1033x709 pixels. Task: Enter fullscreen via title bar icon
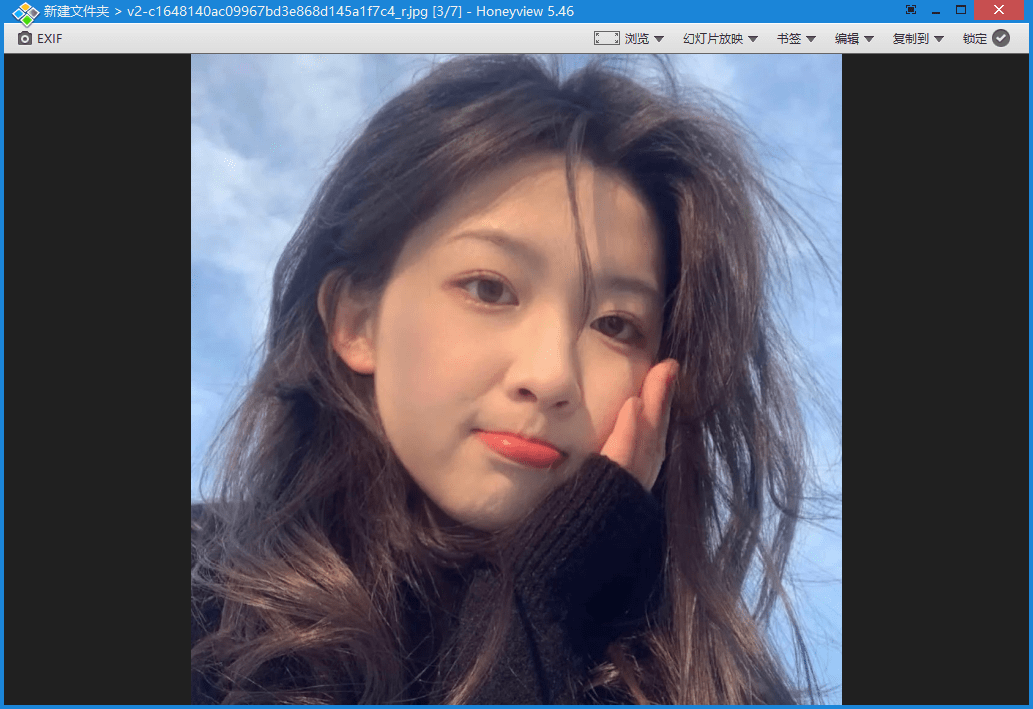pos(910,10)
